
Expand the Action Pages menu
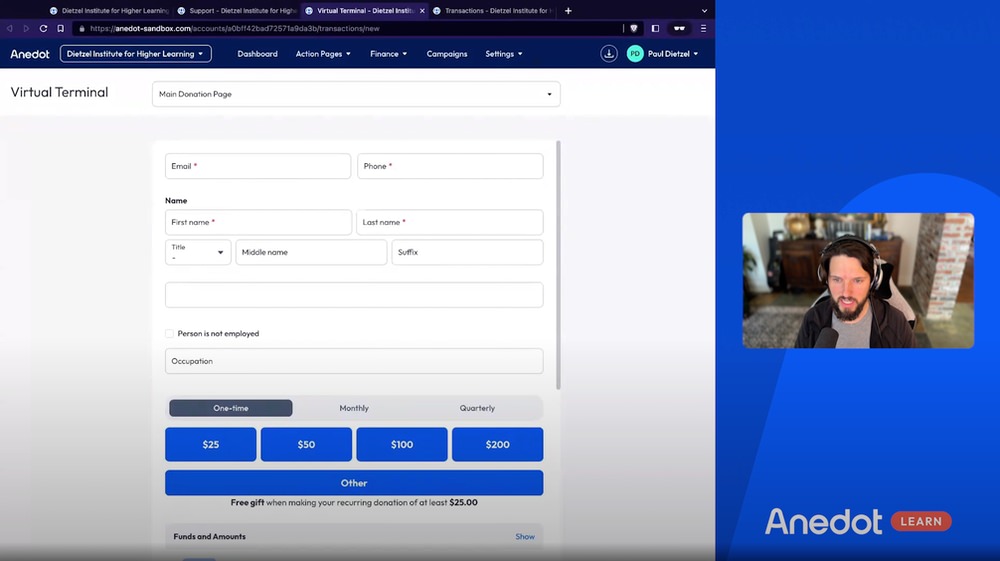tap(323, 54)
